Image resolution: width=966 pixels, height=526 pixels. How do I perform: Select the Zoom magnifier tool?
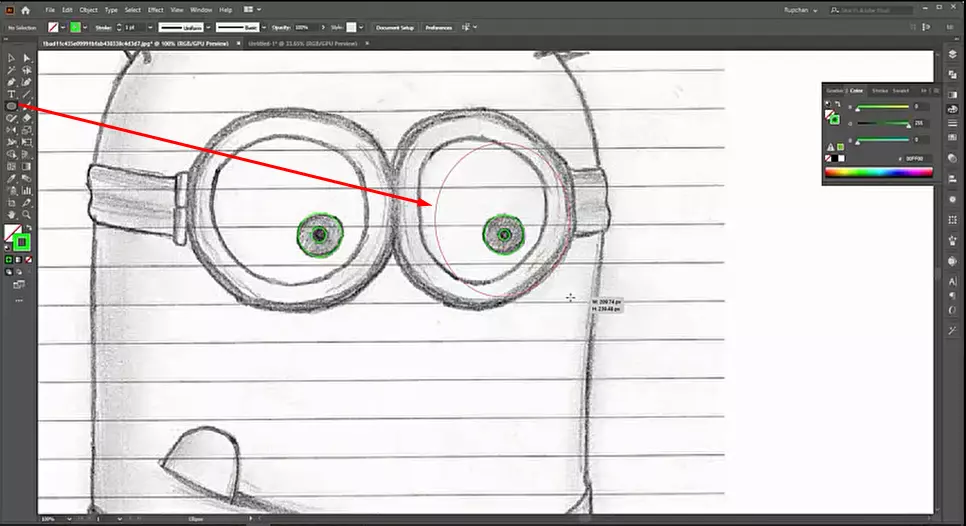(x=26, y=215)
